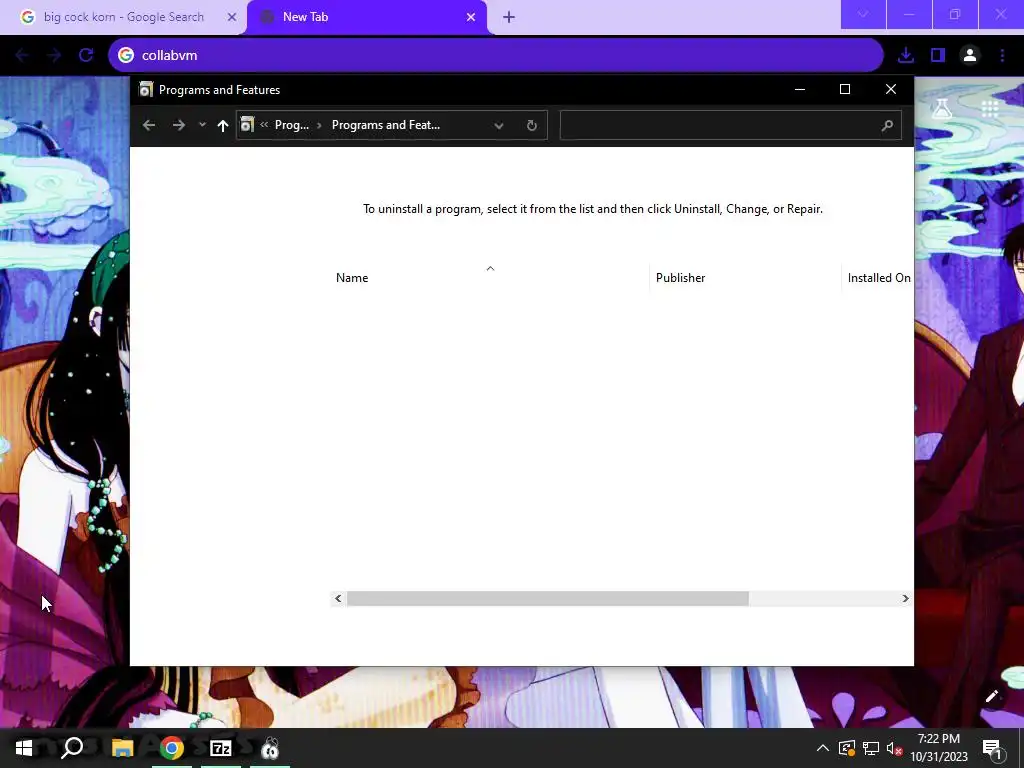This screenshot has width=1024, height=768.
Task: Go back in Programs and Features window
Action: tap(149, 125)
